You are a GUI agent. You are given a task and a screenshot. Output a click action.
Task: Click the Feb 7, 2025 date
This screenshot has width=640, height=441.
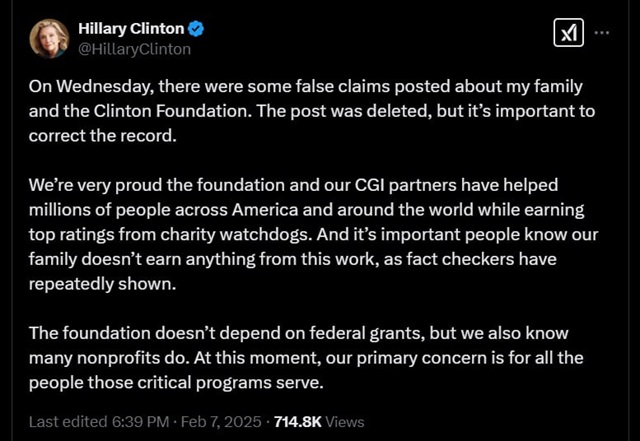tap(221, 421)
